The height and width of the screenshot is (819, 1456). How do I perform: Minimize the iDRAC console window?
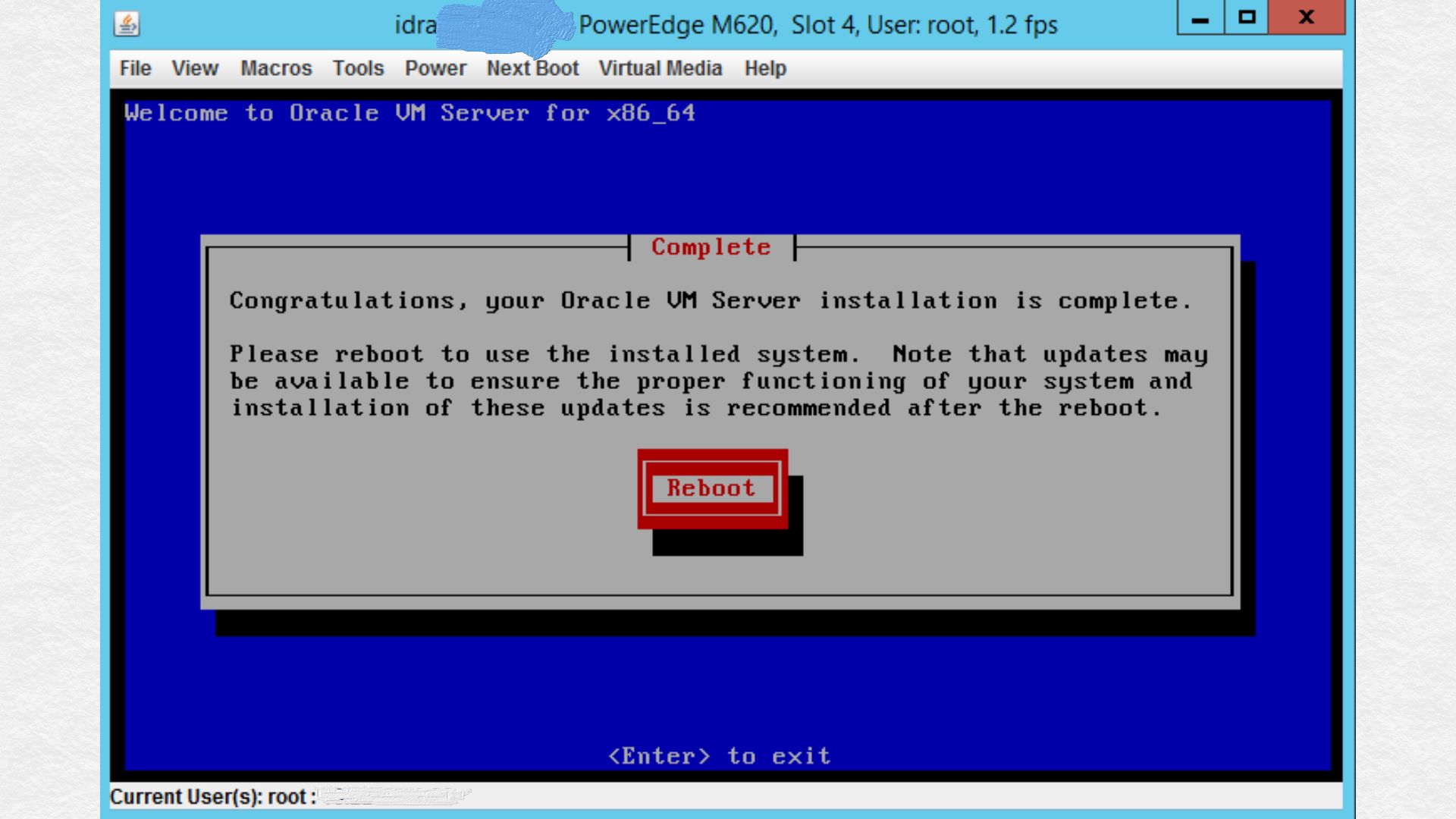coord(1200,17)
